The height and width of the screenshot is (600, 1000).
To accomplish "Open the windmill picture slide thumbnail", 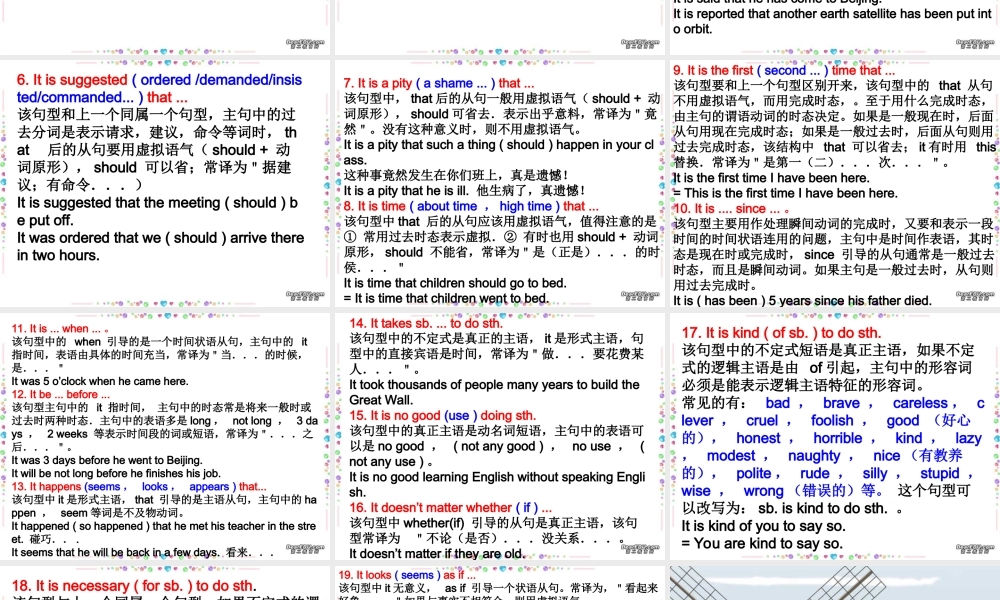I will coord(835,582).
